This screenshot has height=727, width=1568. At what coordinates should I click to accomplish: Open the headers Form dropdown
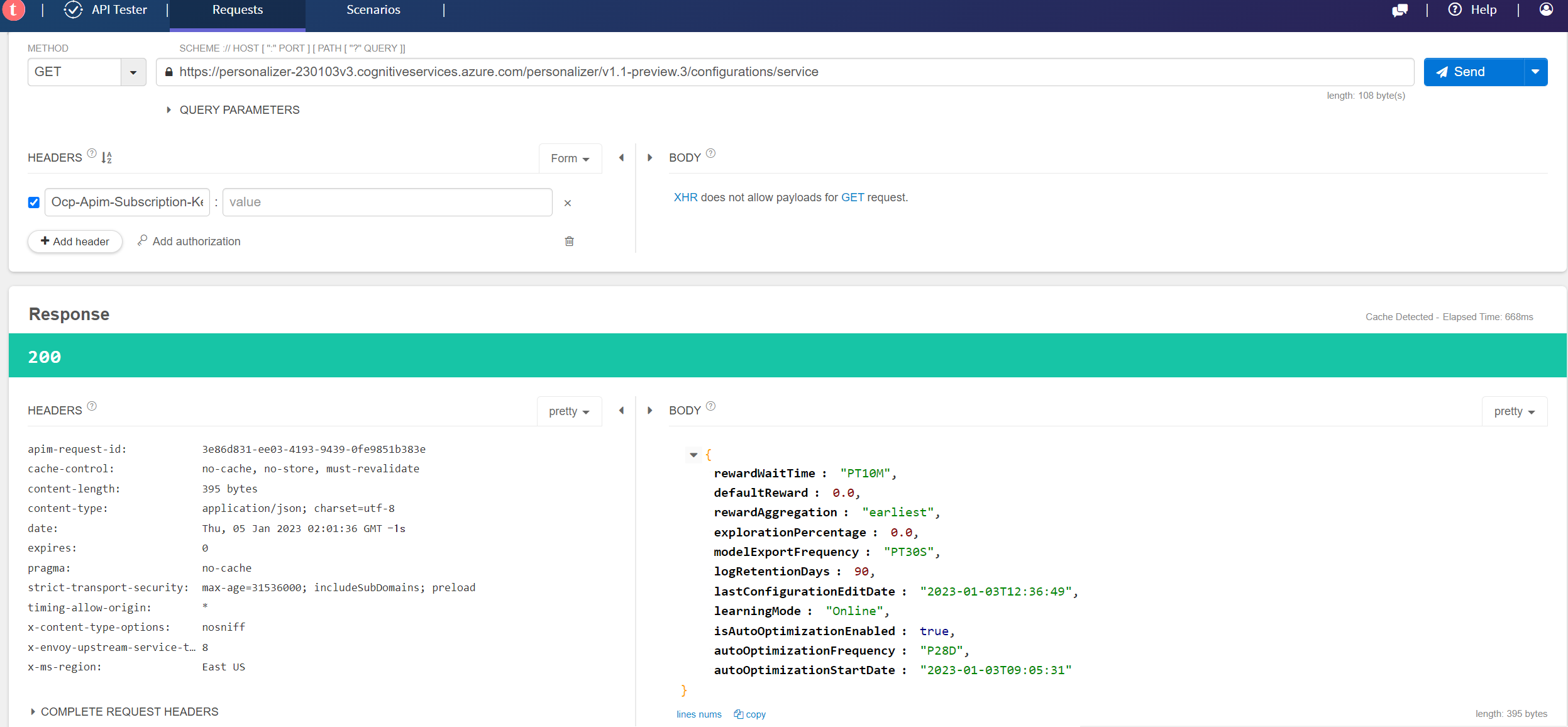[570, 158]
